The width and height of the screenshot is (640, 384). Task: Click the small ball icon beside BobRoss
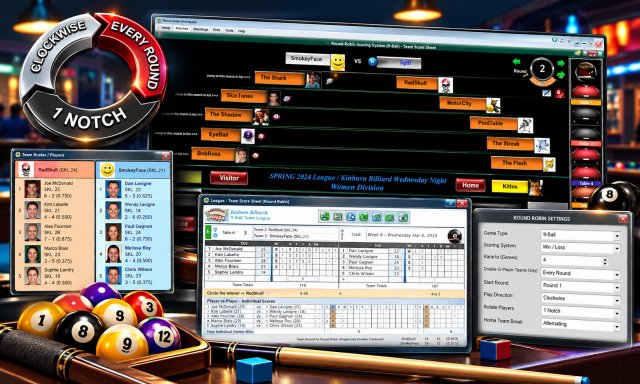pos(256,155)
